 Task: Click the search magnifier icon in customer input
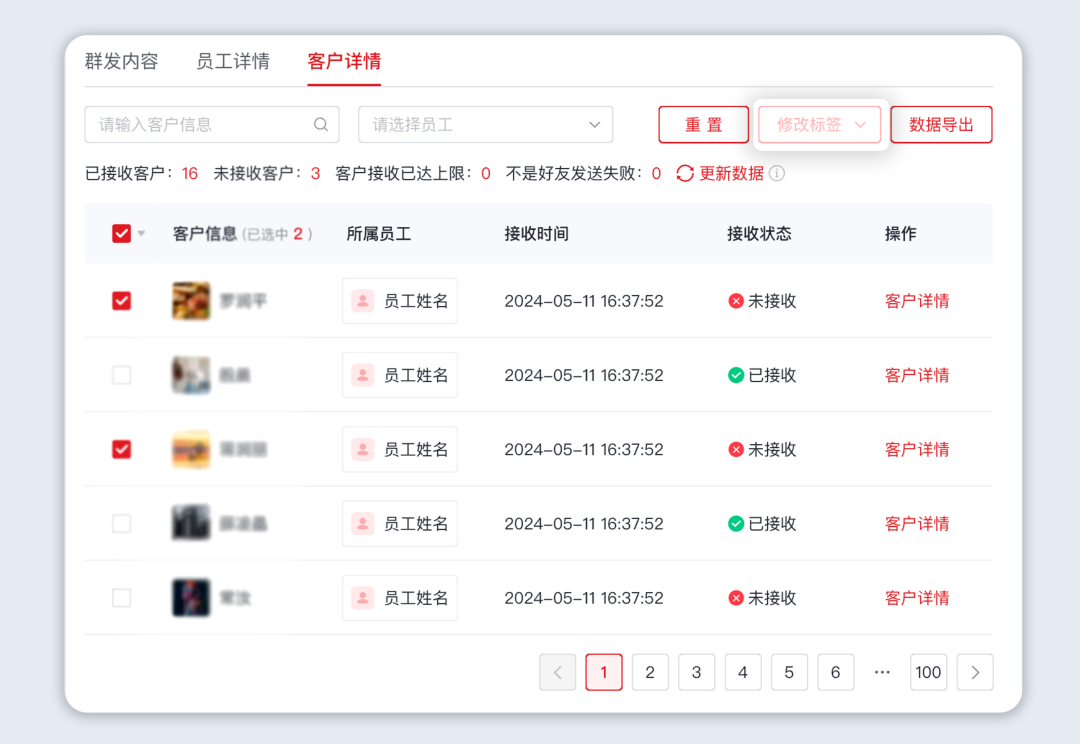click(321, 125)
